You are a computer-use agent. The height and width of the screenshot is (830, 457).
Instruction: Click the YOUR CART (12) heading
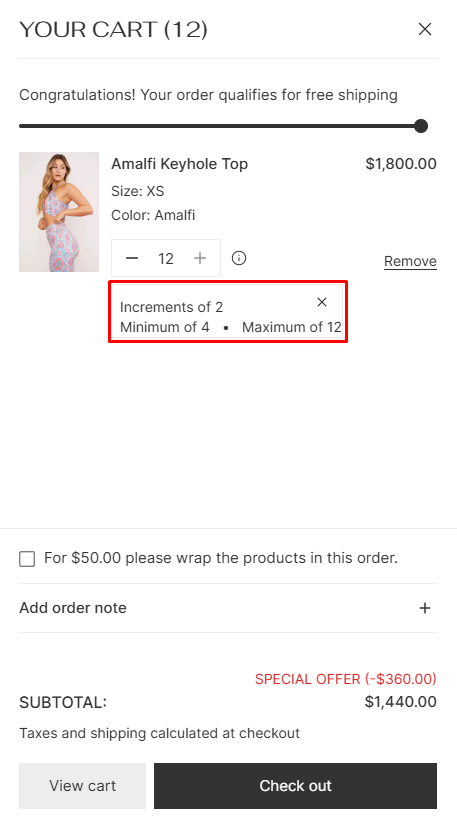tap(113, 30)
